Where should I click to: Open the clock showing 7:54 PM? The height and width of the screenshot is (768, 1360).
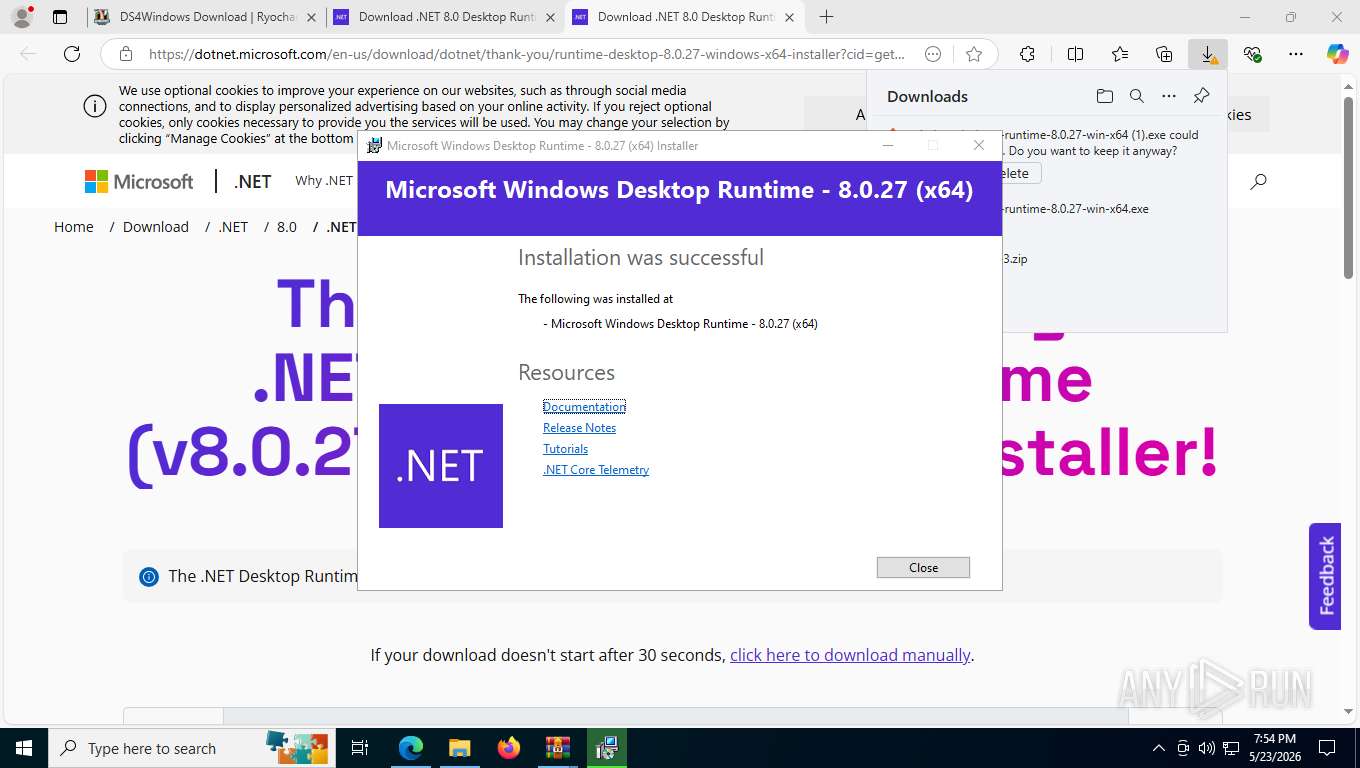point(1274,748)
